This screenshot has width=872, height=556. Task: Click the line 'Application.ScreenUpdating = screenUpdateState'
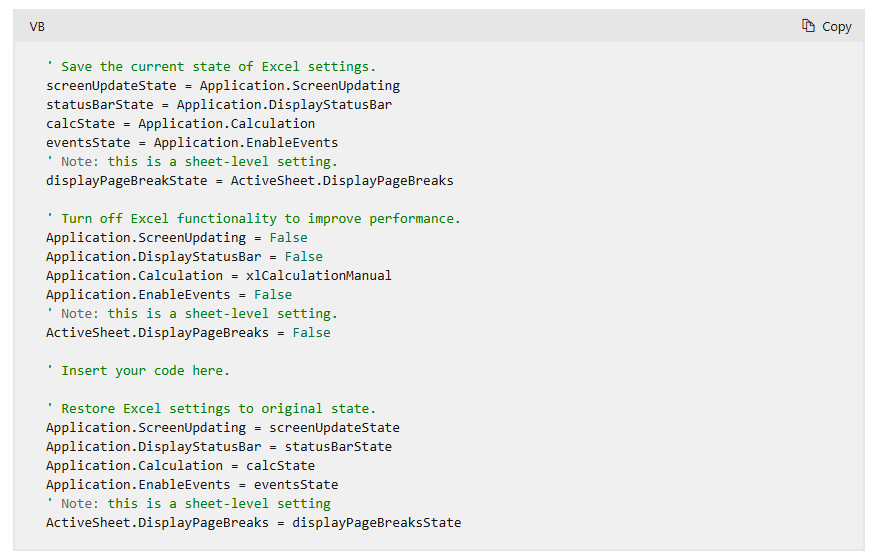(222, 428)
